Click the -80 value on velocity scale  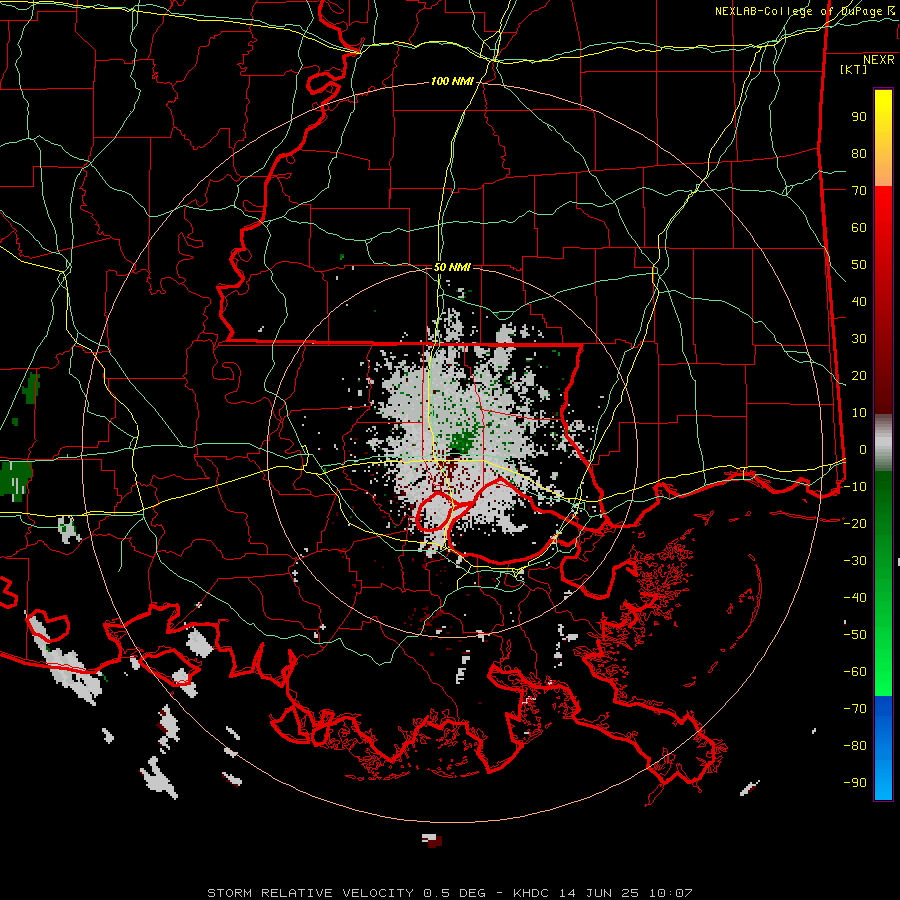(x=855, y=746)
